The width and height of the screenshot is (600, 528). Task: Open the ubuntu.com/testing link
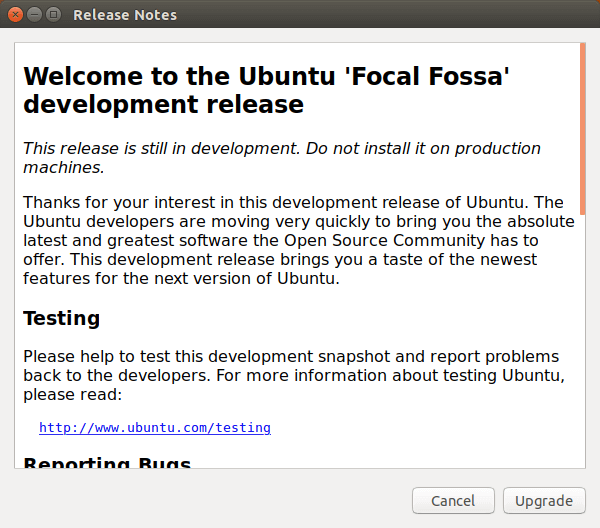pos(155,427)
